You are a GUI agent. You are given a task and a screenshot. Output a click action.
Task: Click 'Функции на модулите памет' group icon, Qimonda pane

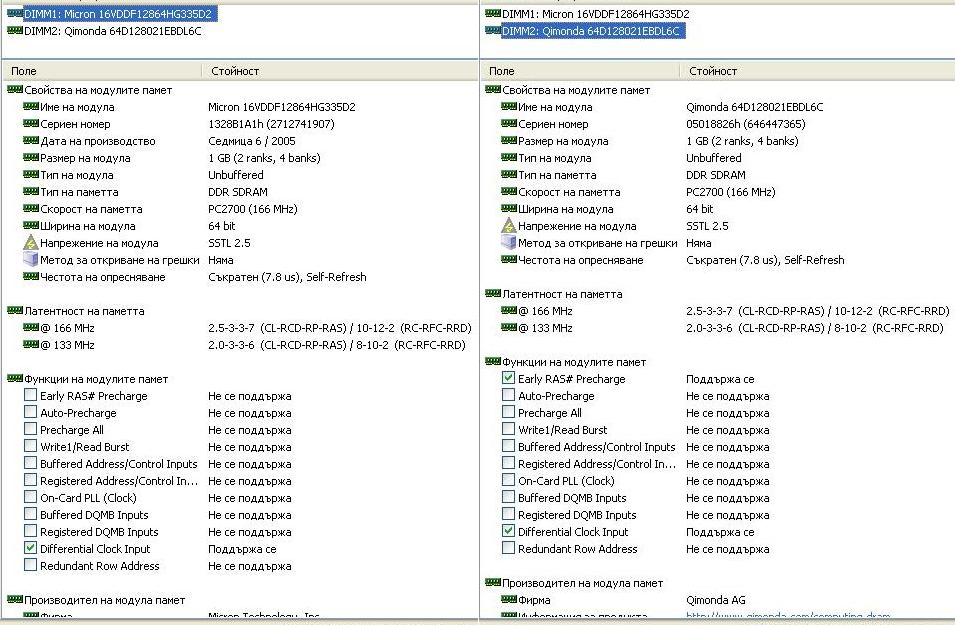[493, 361]
